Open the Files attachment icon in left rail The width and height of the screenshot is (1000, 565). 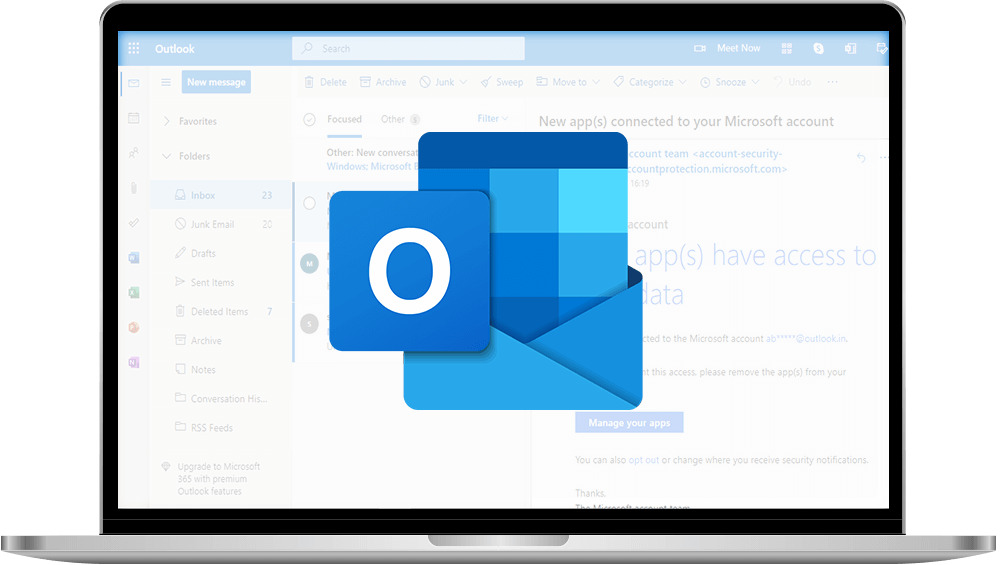(x=133, y=188)
